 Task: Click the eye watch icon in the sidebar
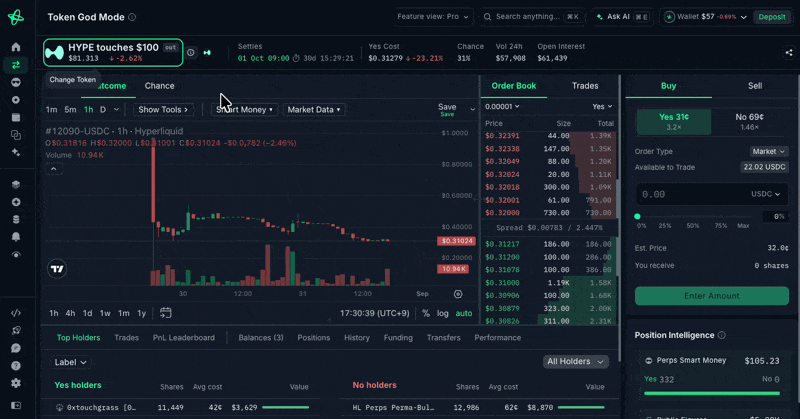pyautogui.click(x=16, y=255)
